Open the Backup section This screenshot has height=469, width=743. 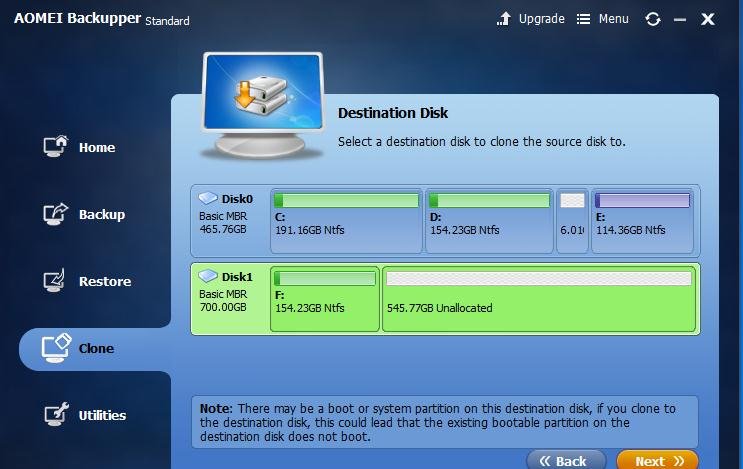click(102, 214)
